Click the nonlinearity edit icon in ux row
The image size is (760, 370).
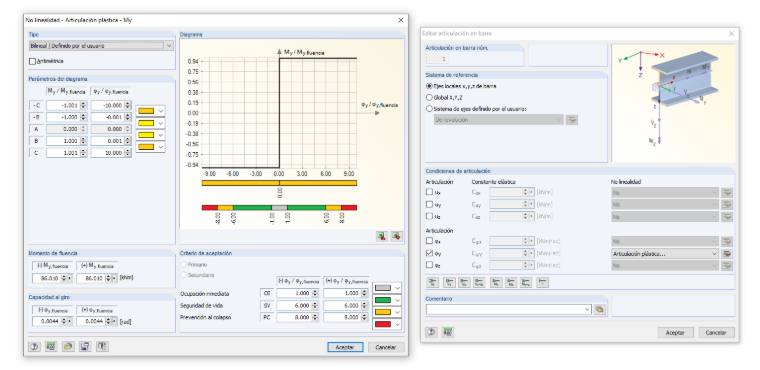point(727,192)
